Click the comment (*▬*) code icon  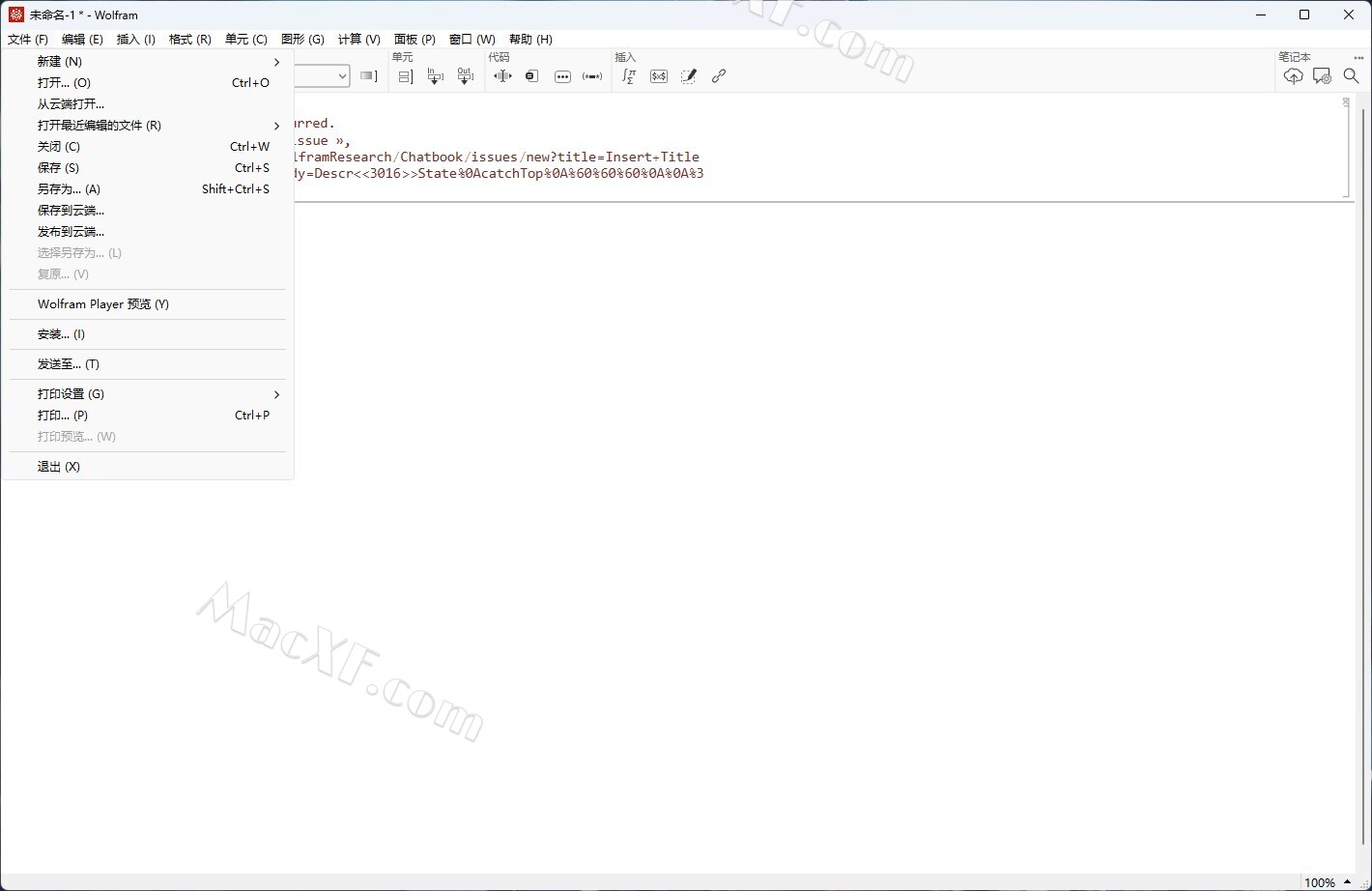(x=592, y=76)
